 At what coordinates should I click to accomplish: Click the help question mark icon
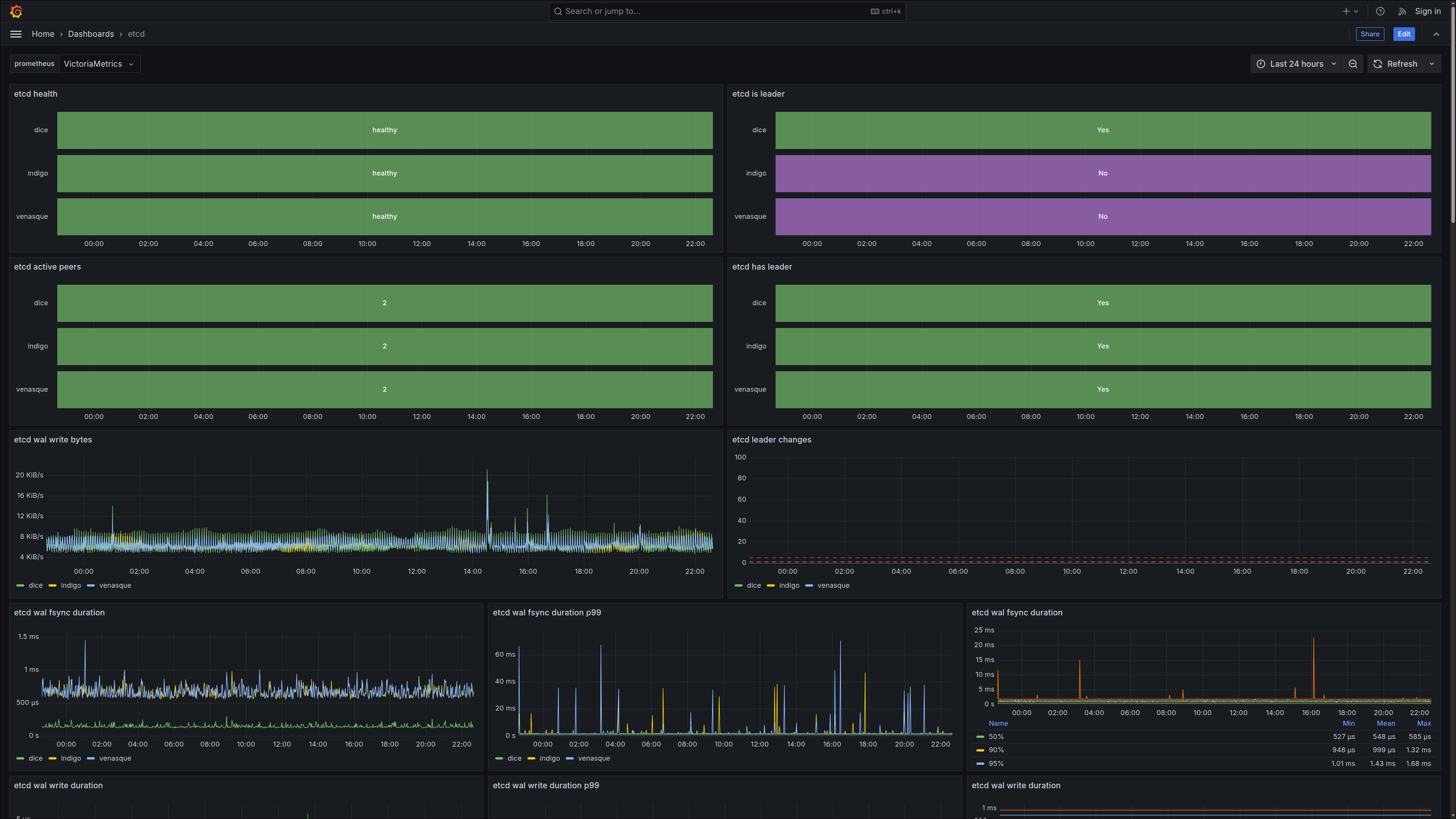click(x=1380, y=11)
